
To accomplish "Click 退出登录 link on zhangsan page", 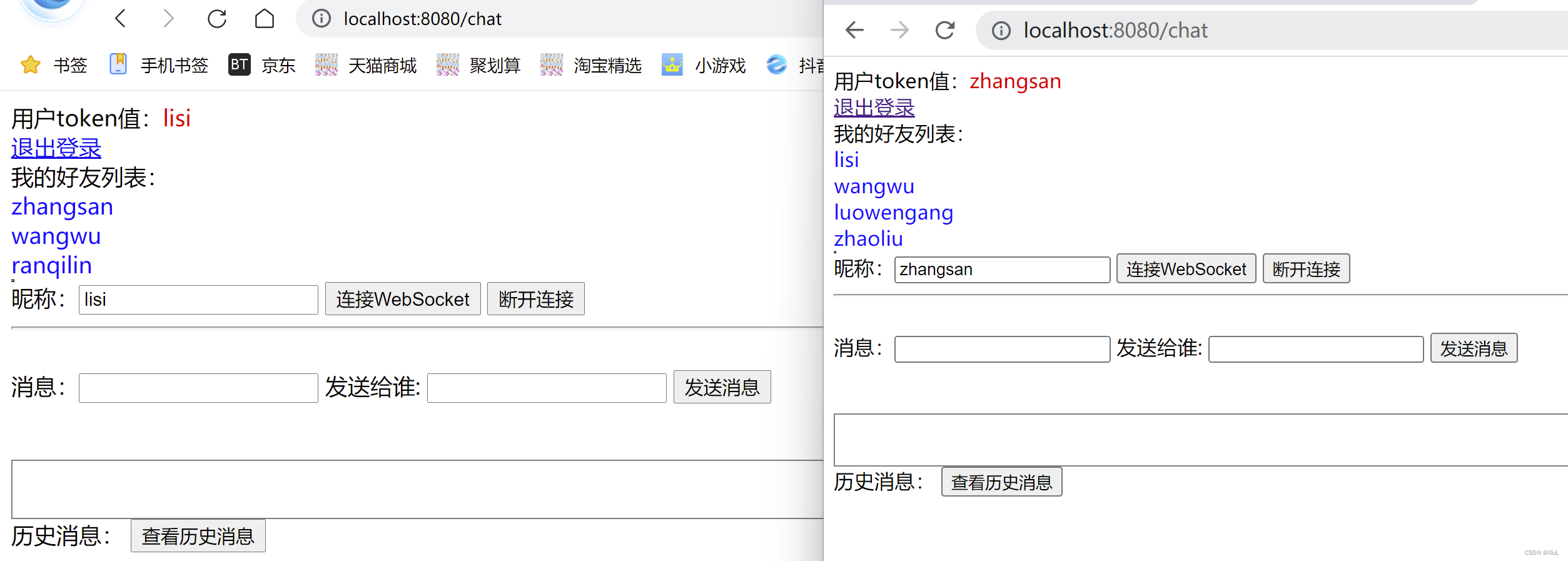I will tap(874, 108).
